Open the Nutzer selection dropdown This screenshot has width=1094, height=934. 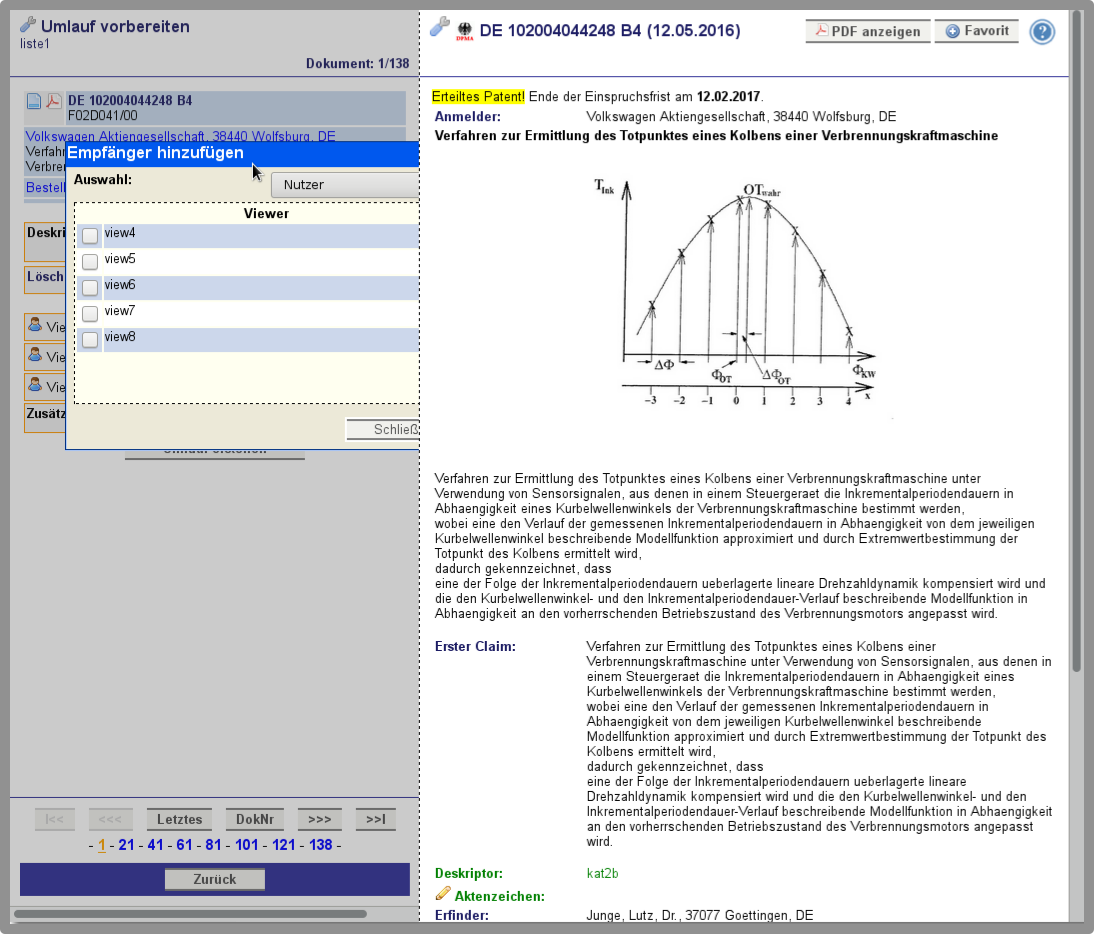pyautogui.click(x=345, y=185)
